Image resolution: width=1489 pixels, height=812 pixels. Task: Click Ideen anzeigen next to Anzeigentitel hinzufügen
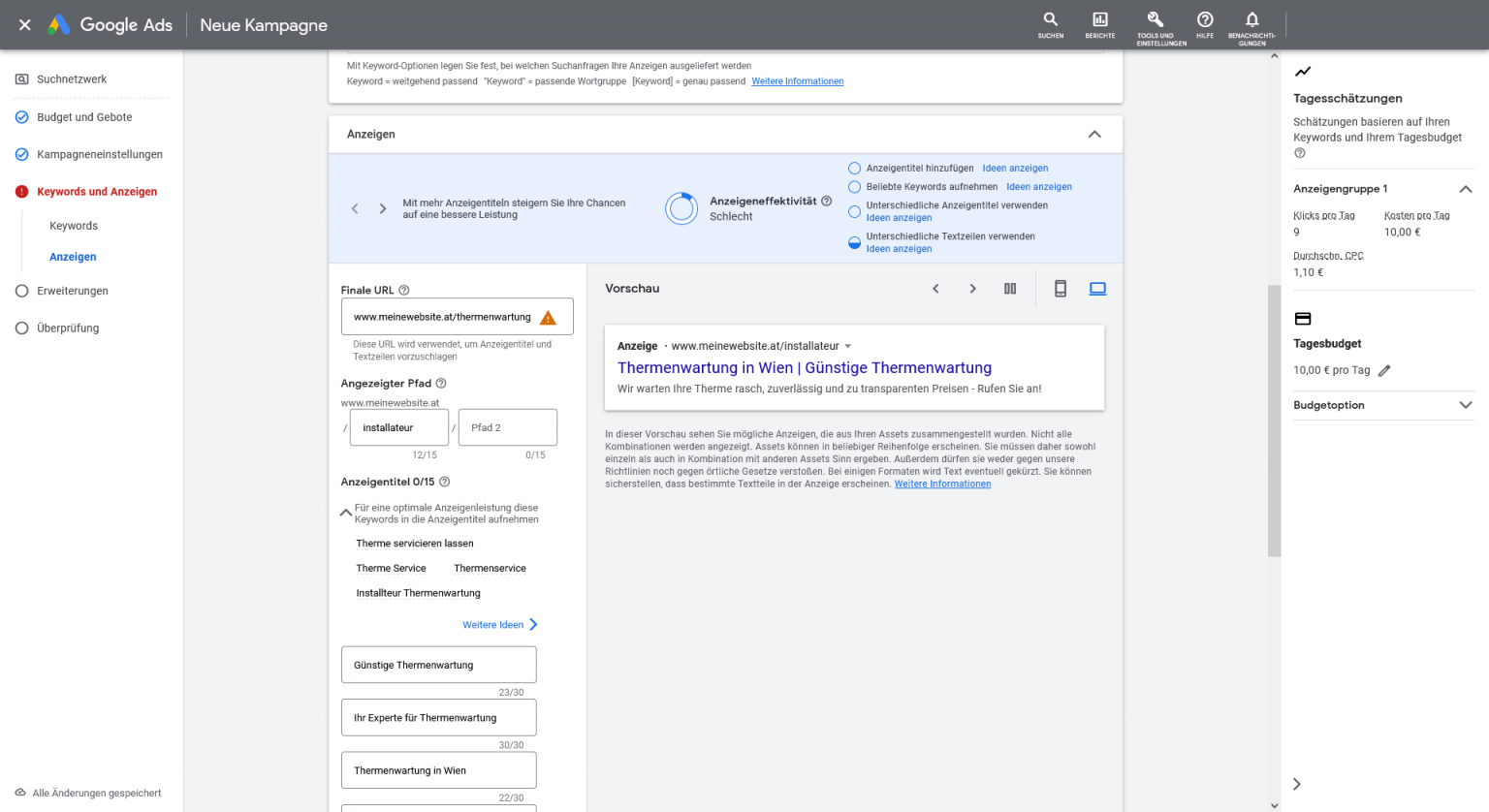pos(1015,169)
